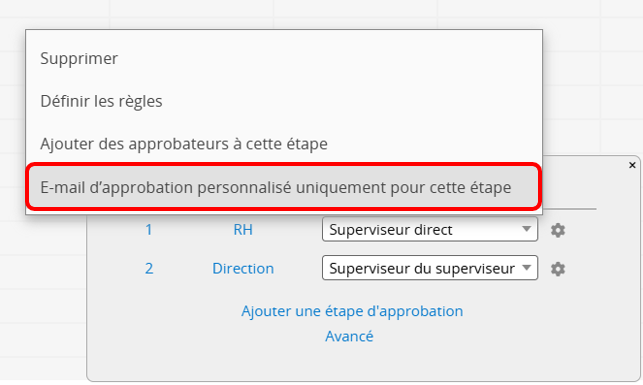Expand the Superviseur direct dropdown
643x385 pixels.
coord(430,229)
